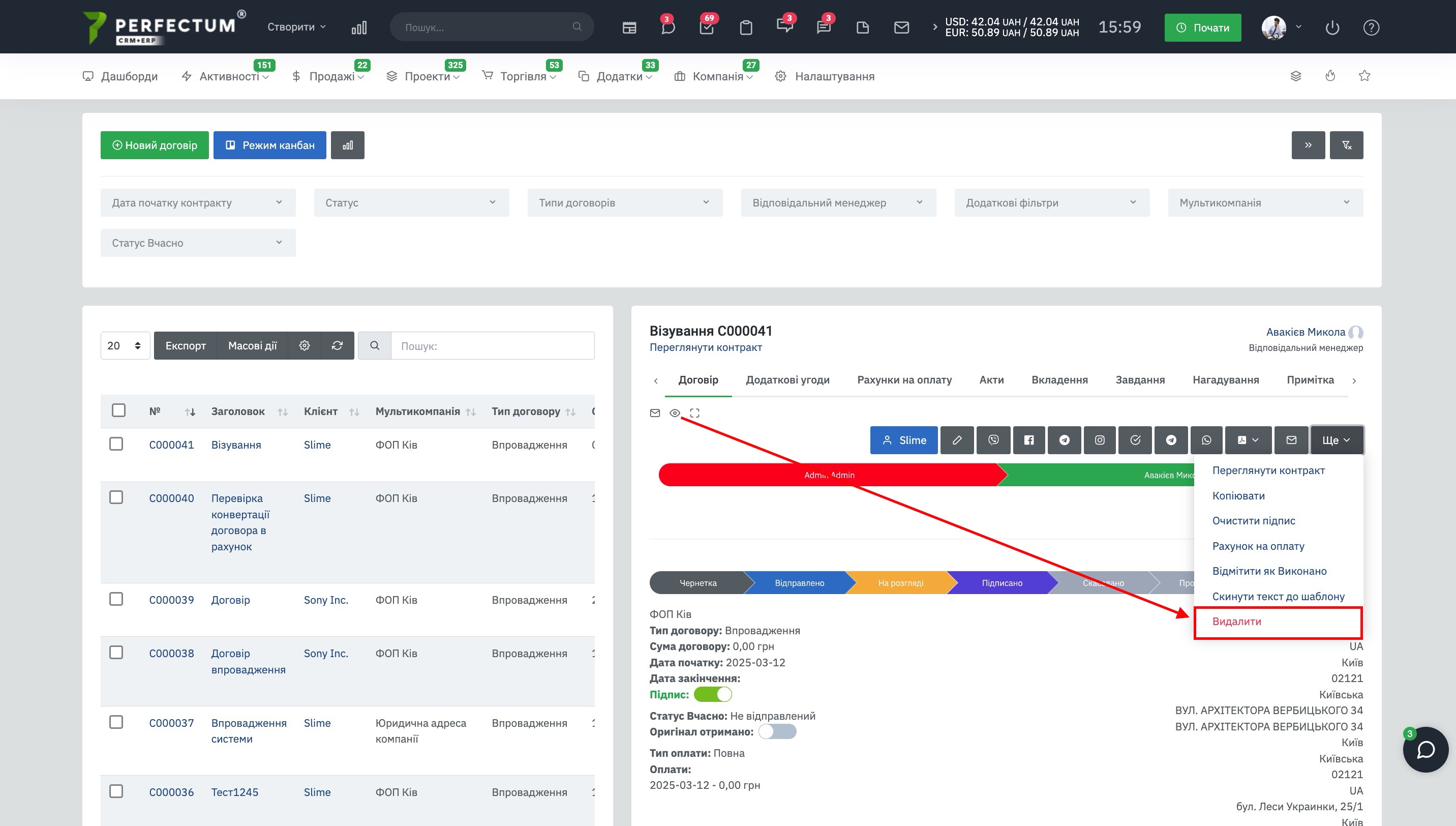Click the clear filters funnel icon
1456x826 pixels.
(x=1346, y=145)
